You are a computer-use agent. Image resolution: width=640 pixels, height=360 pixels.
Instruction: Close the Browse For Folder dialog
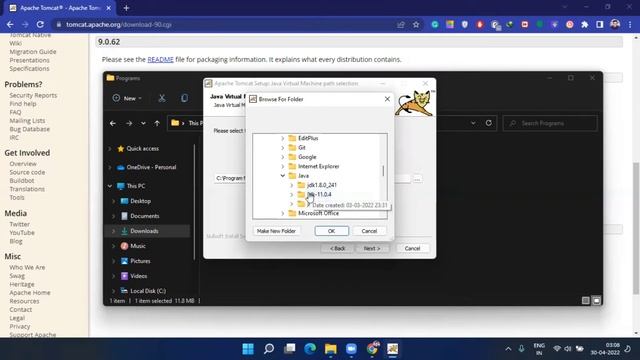387,99
